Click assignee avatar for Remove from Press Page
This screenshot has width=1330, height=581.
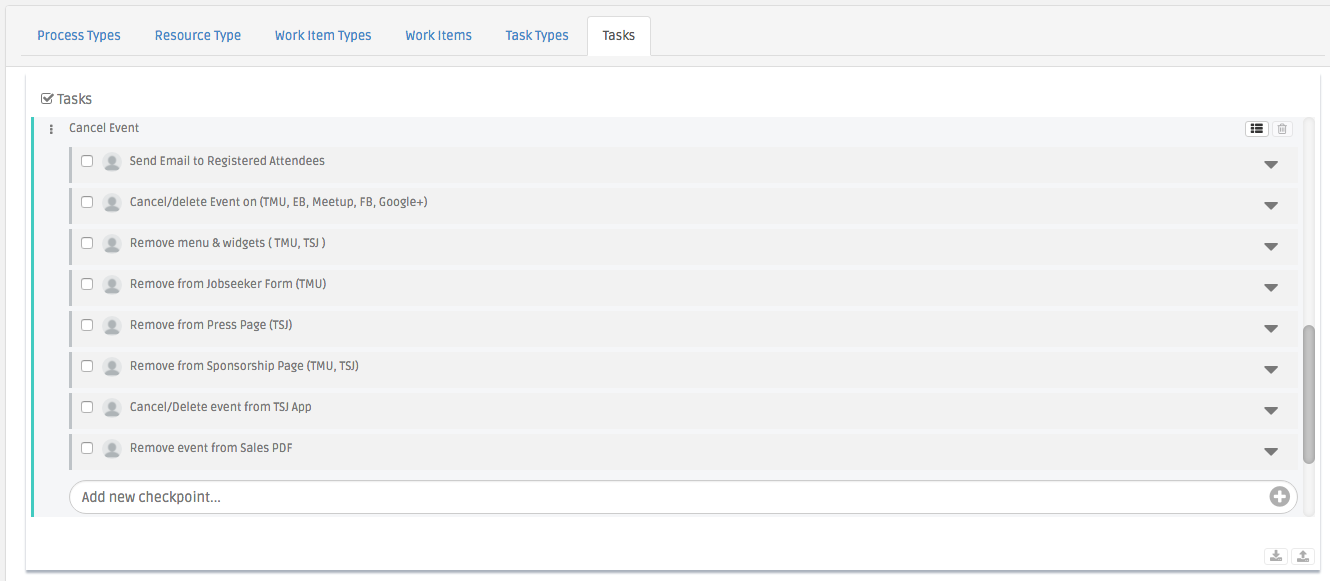click(112, 326)
